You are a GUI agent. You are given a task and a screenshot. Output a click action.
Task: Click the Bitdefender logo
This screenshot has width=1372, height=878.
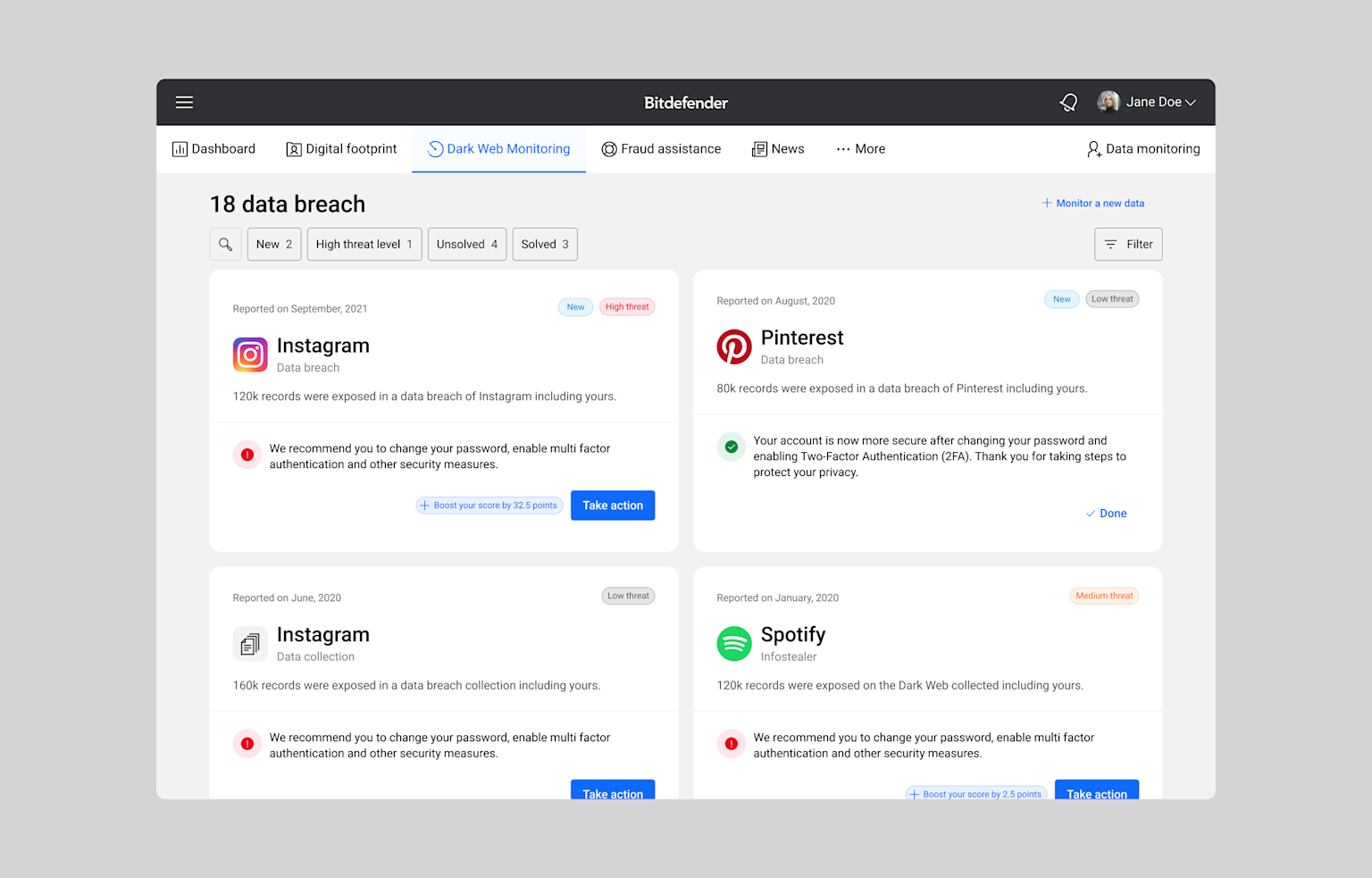point(686,103)
